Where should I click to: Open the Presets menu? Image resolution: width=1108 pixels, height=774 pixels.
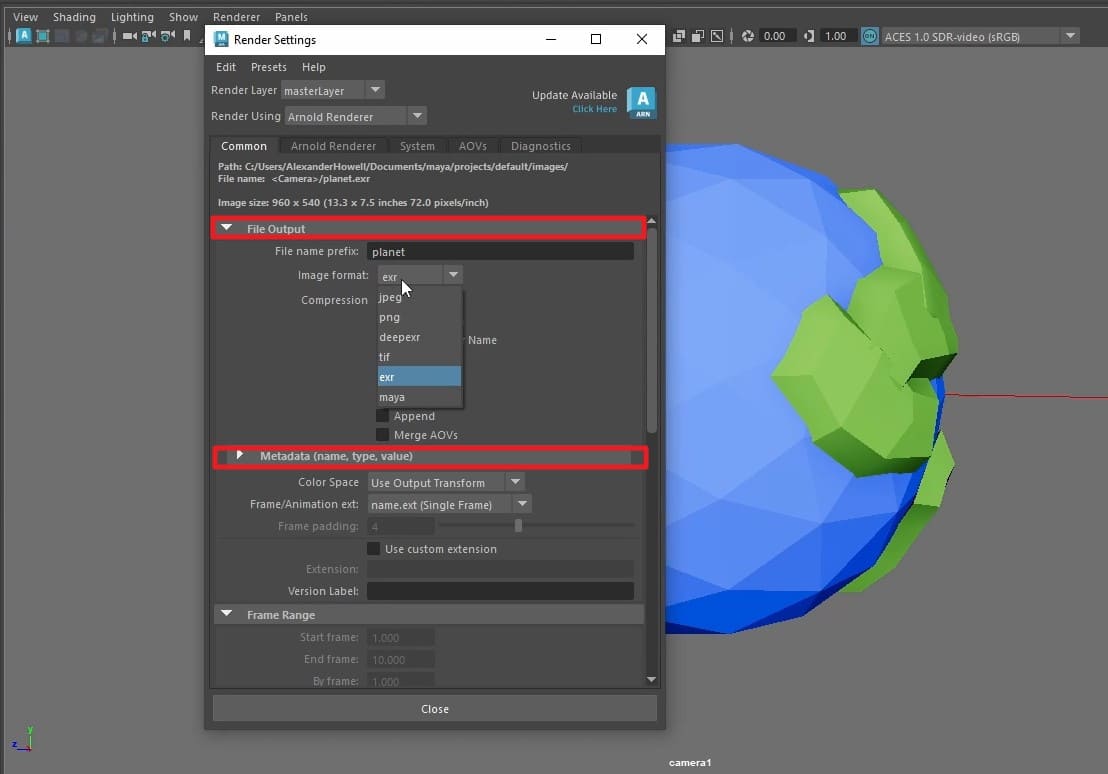tap(268, 67)
